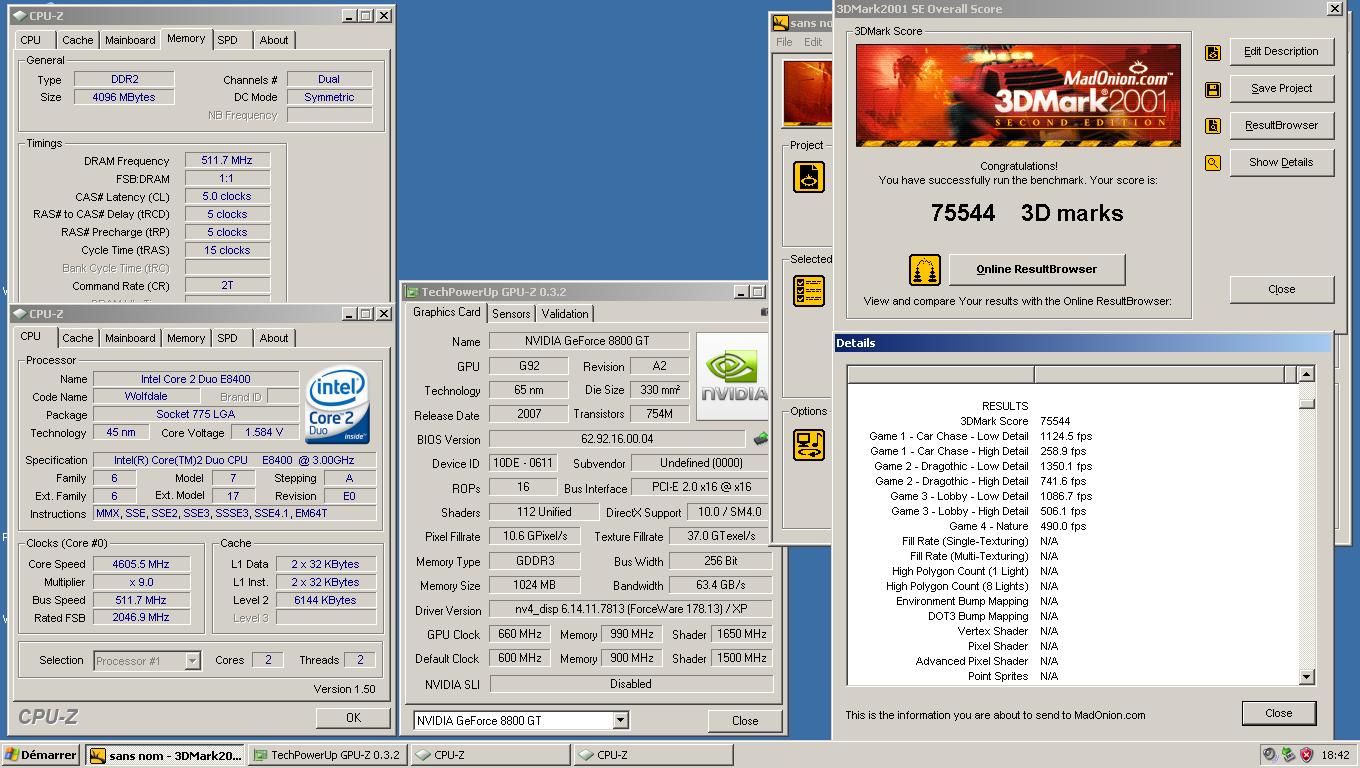Click the Details list first column header
This screenshot has width=1360, height=768.
[x=941, y=374]
